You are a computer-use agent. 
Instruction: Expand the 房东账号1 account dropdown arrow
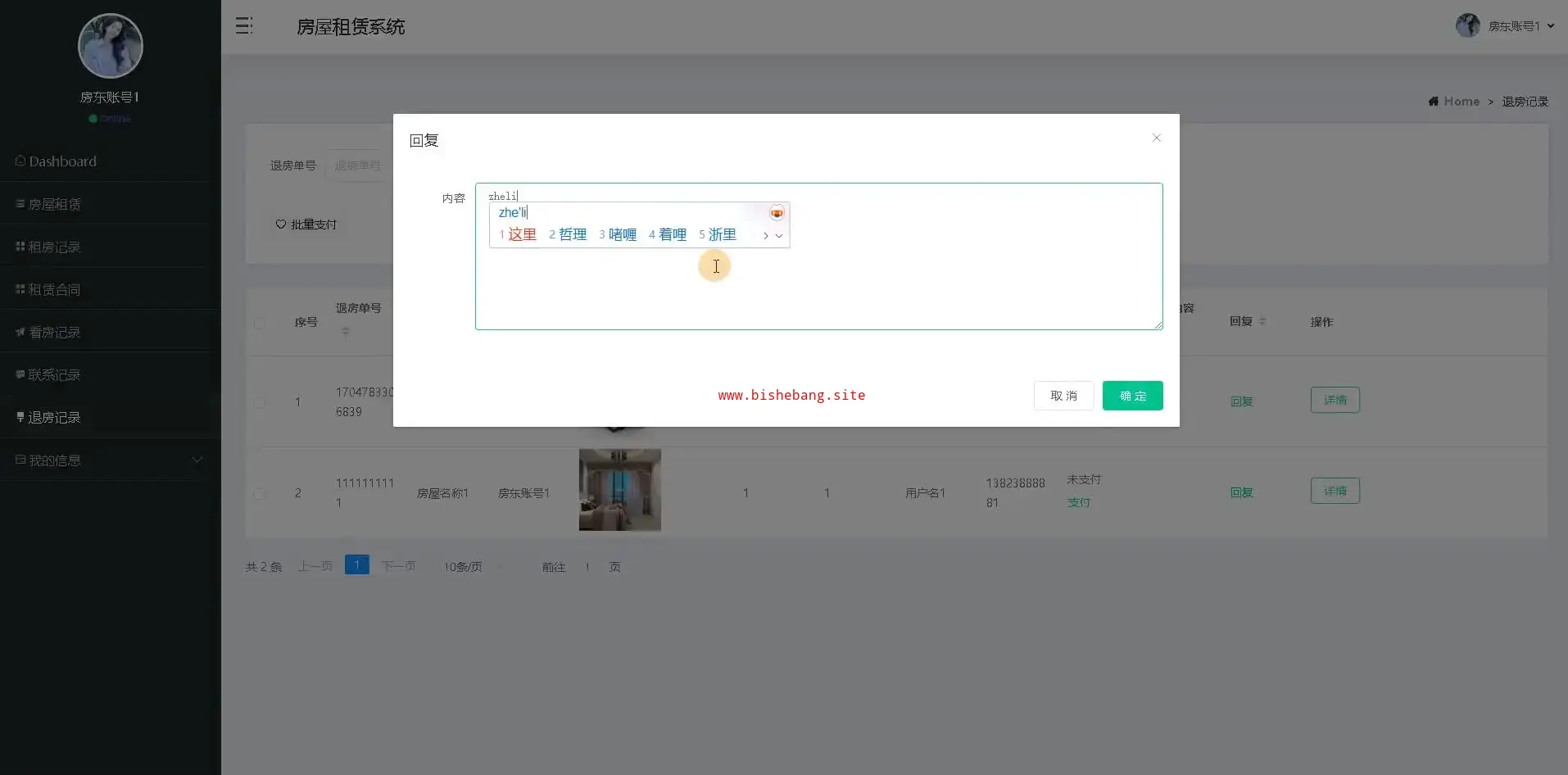tap(1551, 26)
